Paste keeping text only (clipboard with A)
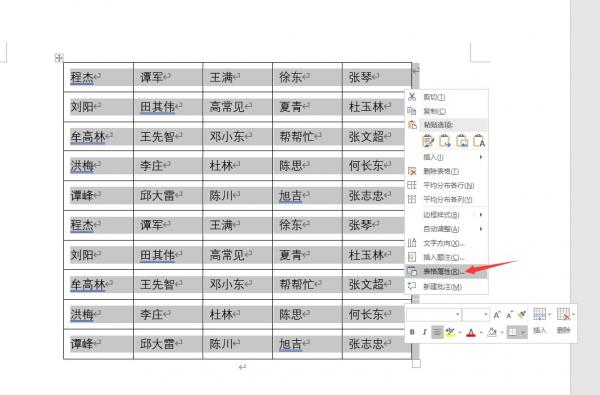 479,141
